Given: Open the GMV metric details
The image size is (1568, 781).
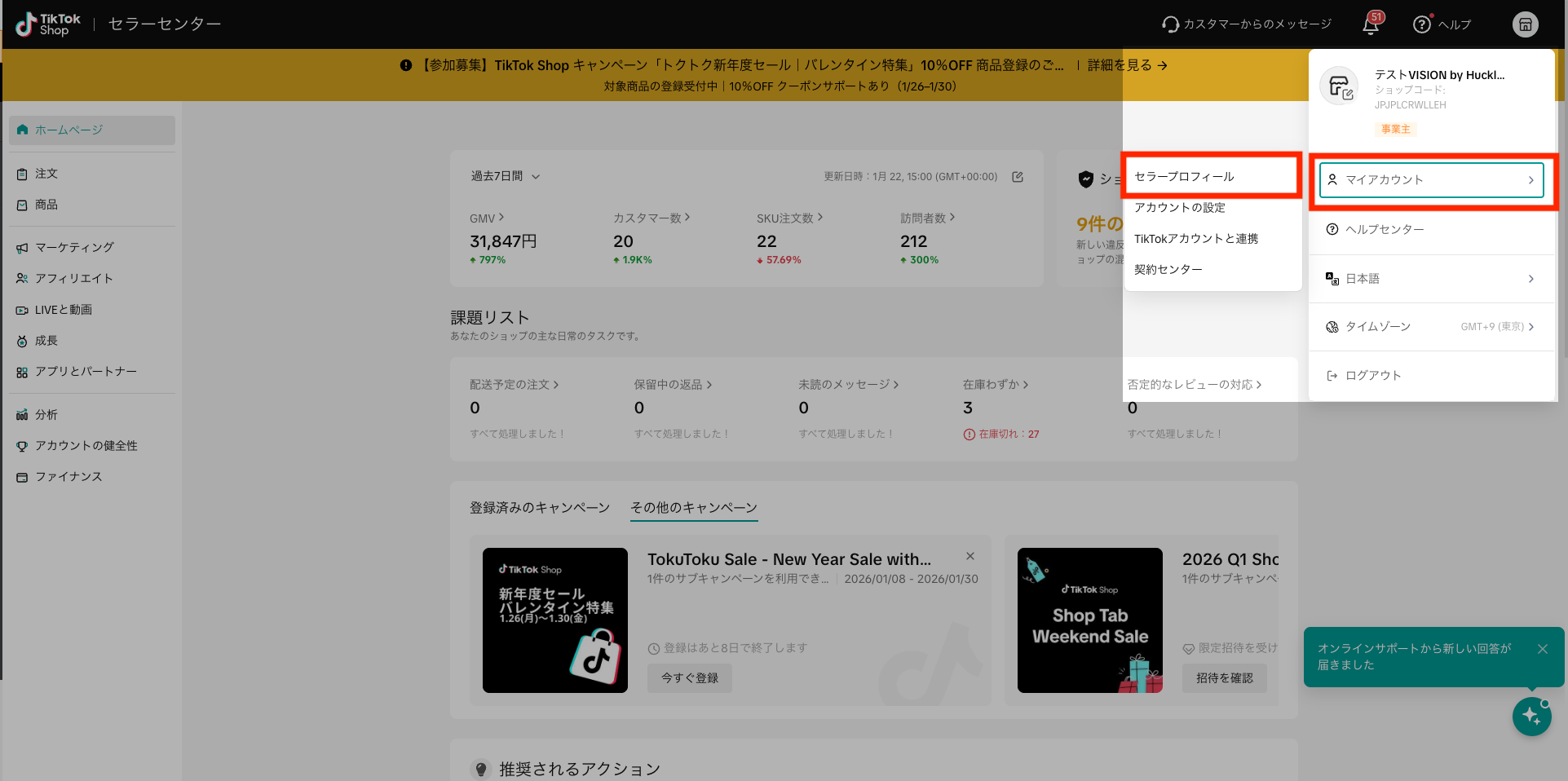Looking at the screenshot, I should (487, 218).
